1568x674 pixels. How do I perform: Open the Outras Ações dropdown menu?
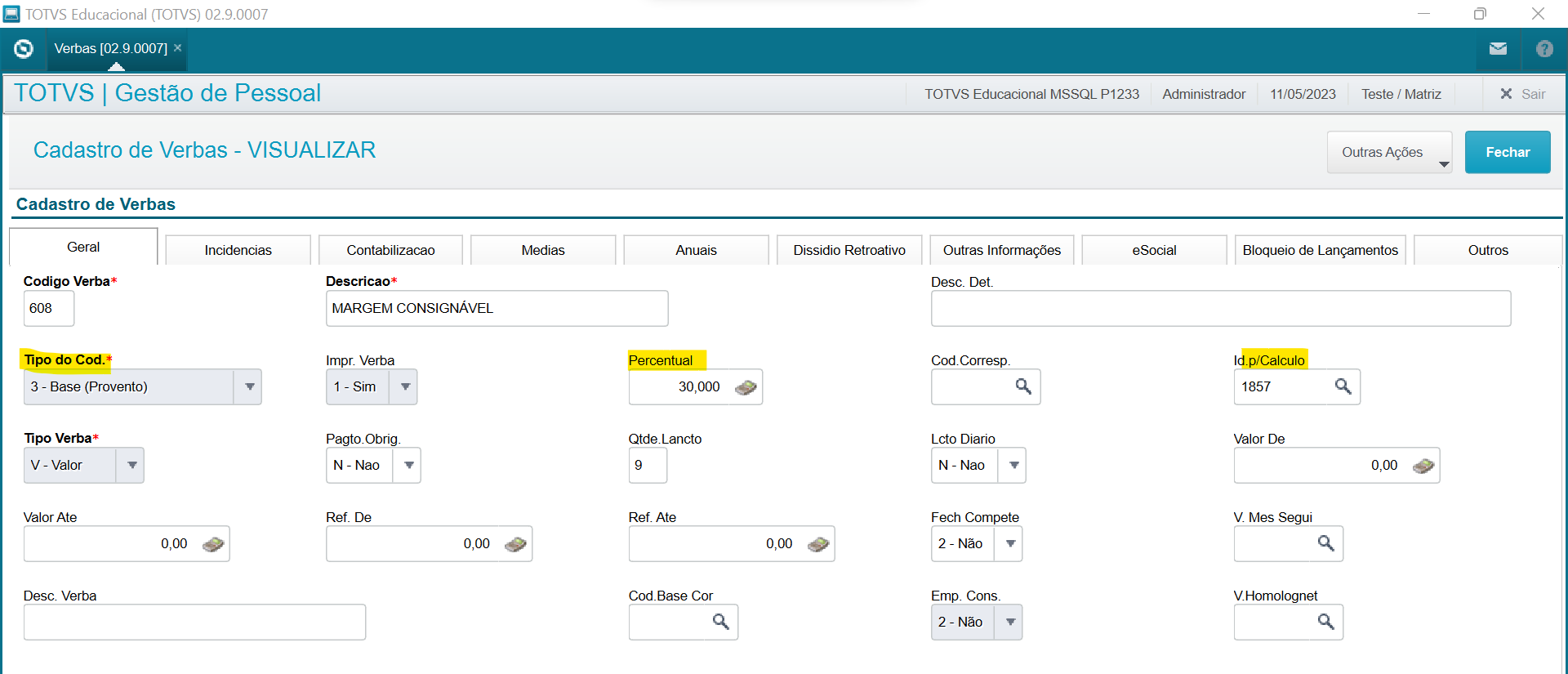(x=1389, y=152)
